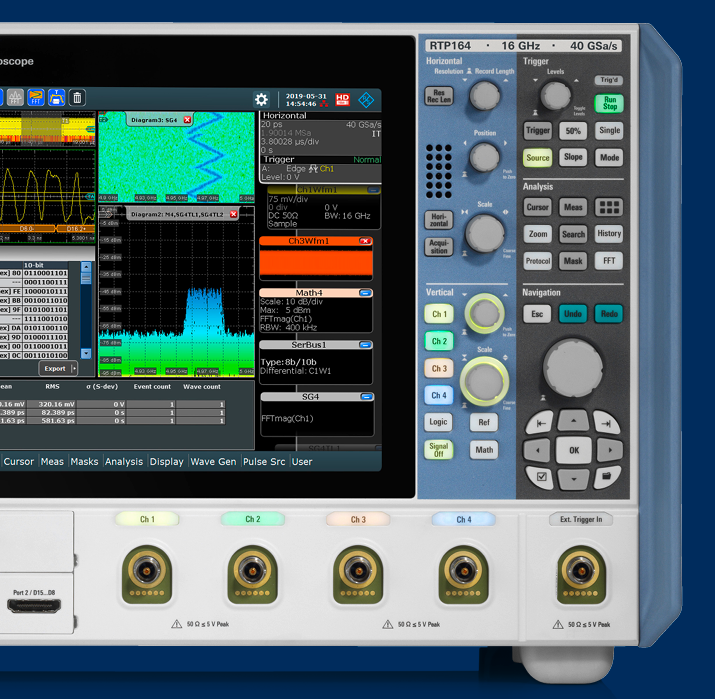The image size is (715, 699).
Task: Click the Rohde & Schwarz diamond logo icon
Action: (x=366, y=100)
